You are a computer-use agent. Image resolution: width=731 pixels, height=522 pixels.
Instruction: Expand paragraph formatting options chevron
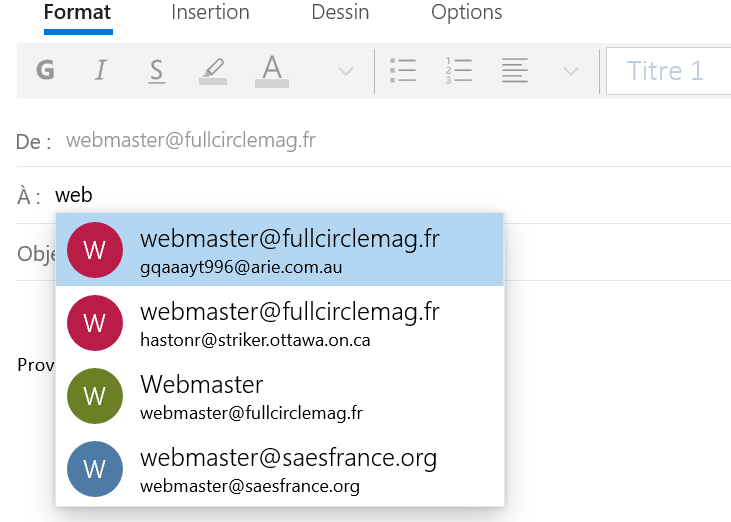point(571,71)
